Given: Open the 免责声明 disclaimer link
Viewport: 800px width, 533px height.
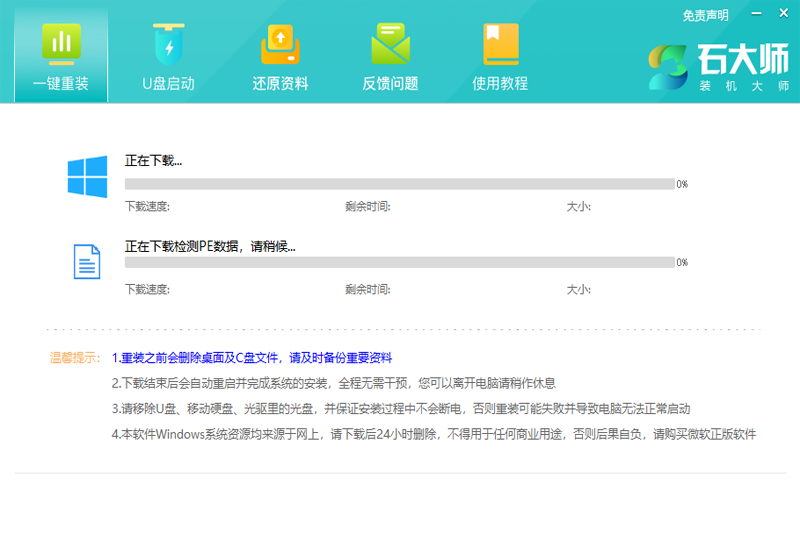Looking at the screenshot, I should point(705,15).
